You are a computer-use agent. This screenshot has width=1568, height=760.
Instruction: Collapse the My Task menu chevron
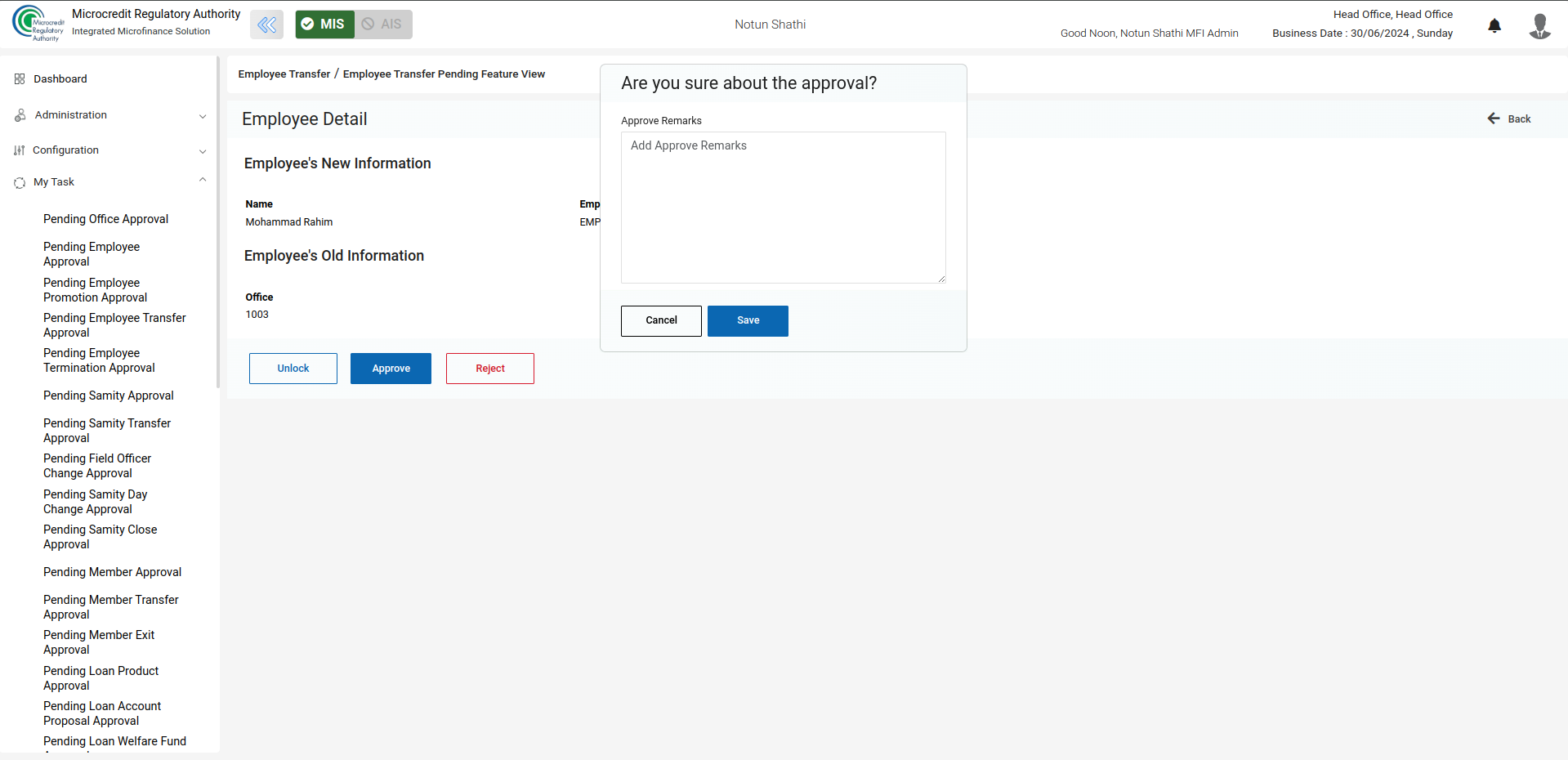tap(203, 180)
